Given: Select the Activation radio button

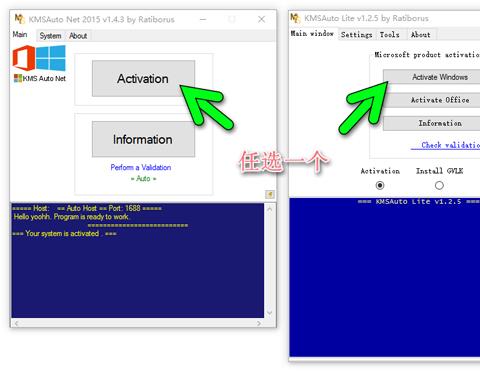Looking at the screenshot, I should coord(380,185).
